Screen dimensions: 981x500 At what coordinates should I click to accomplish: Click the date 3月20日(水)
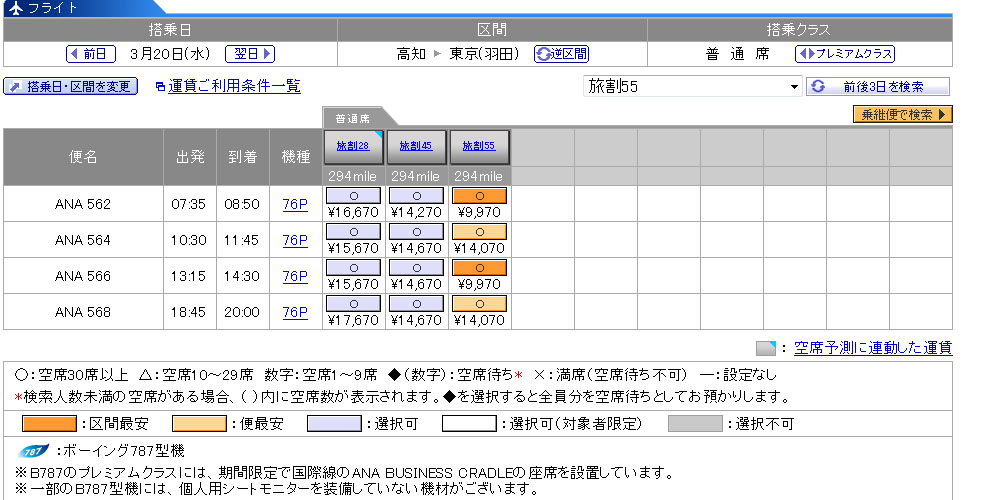point(170,54)
